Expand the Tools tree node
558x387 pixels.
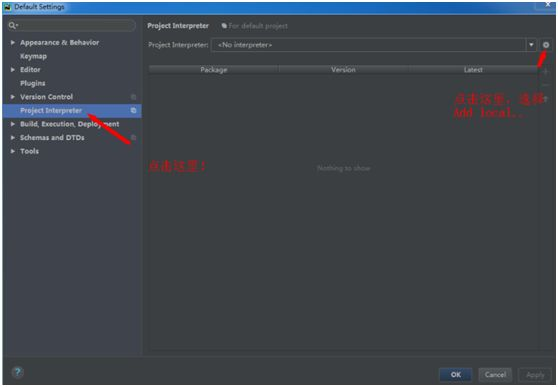pyautogui.click(x=12, y=151)
